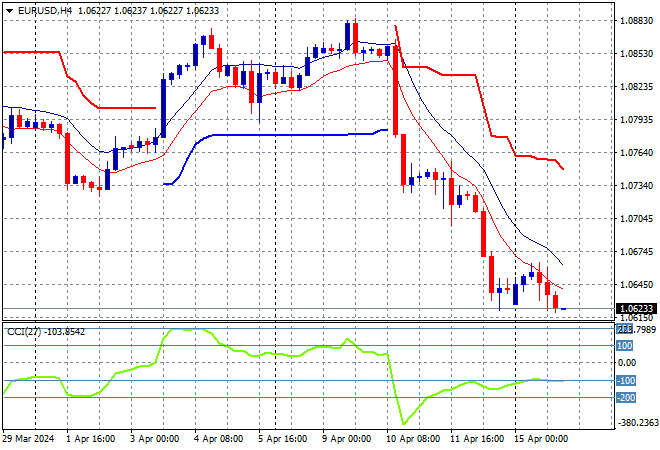Image resolution: width=660 pixels, height=450 pixels.
Task: Click the EURUSD,H4 chart symbol label
Action: click(x=45, y=11)
